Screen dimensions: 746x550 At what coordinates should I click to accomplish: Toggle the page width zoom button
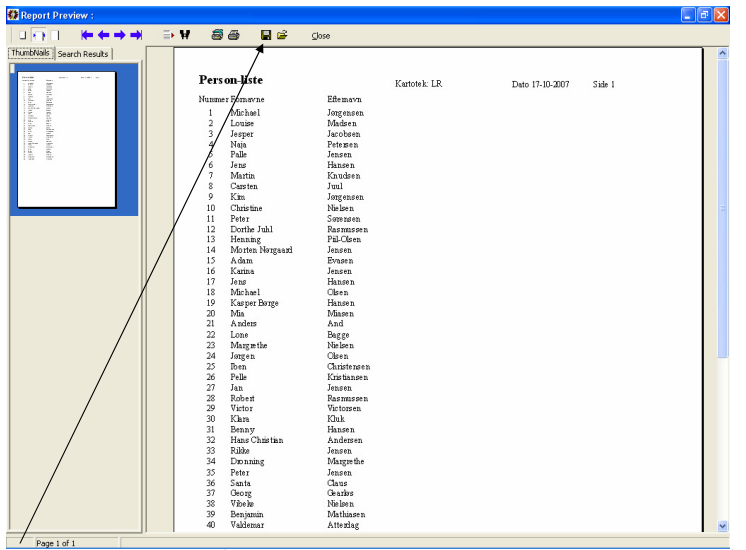pos(39,35)
